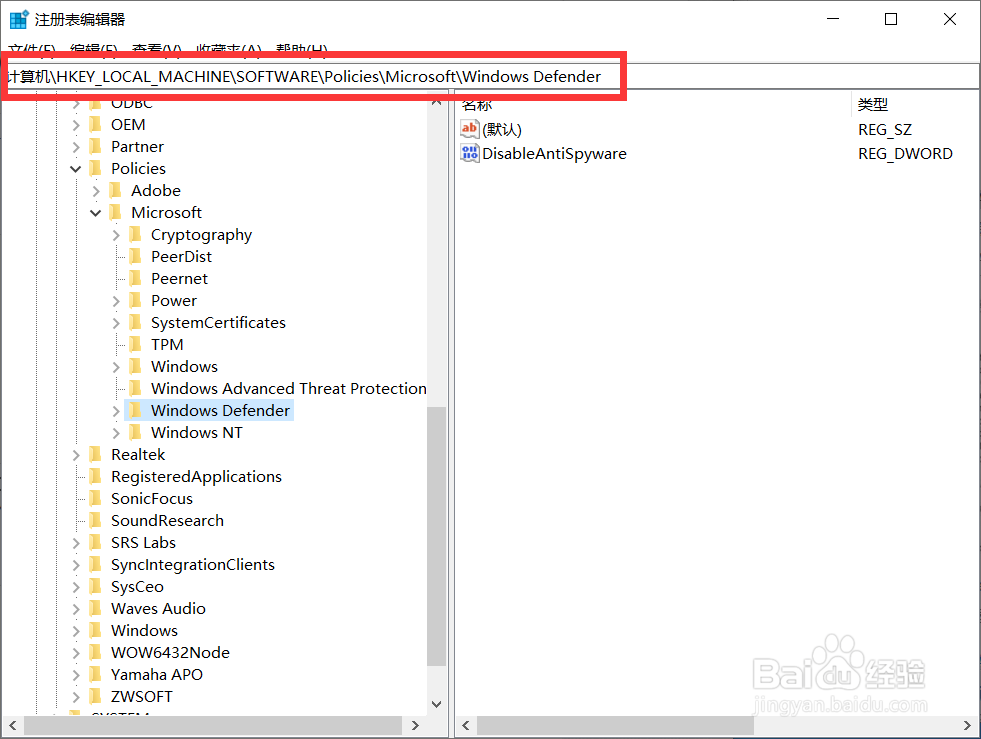Click the Microsoft folder icon
The height and width of the screenshot is (739, 981).
pos(116,213)
